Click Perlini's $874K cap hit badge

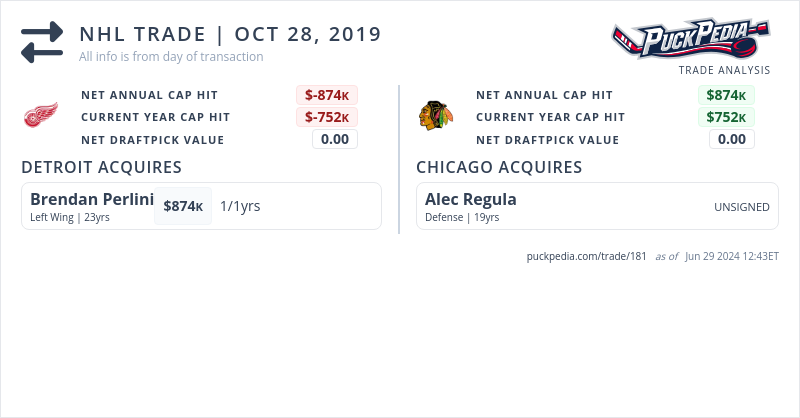point(183,206)
